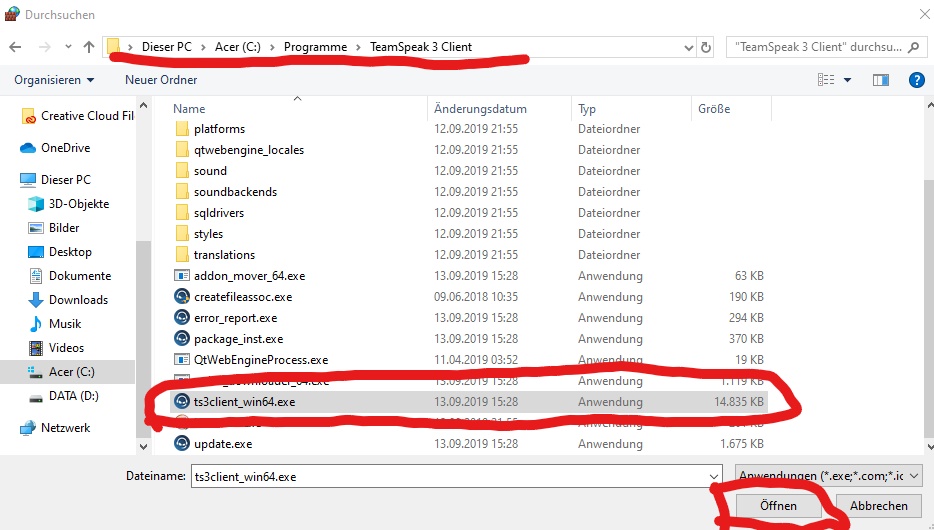Click the QtWebEngineProcess.exe file icon
The height and width of the screenshot is (530, 934).
pyautogui.click(x=182, y=360)
